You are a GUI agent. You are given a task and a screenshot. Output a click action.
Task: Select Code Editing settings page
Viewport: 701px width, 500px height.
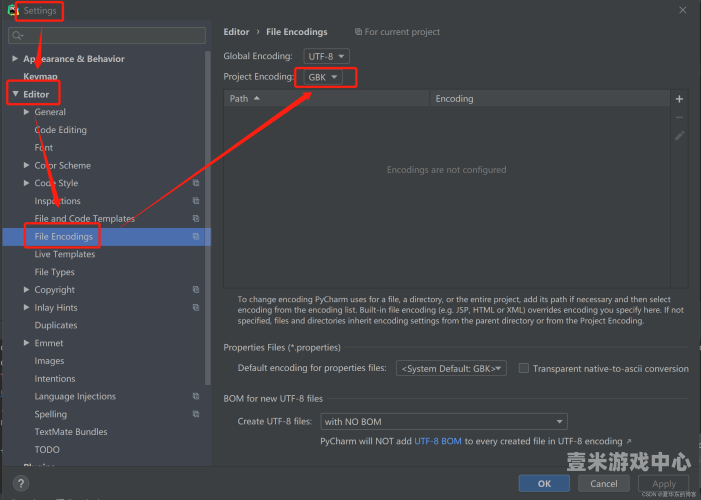click(61, 130)
